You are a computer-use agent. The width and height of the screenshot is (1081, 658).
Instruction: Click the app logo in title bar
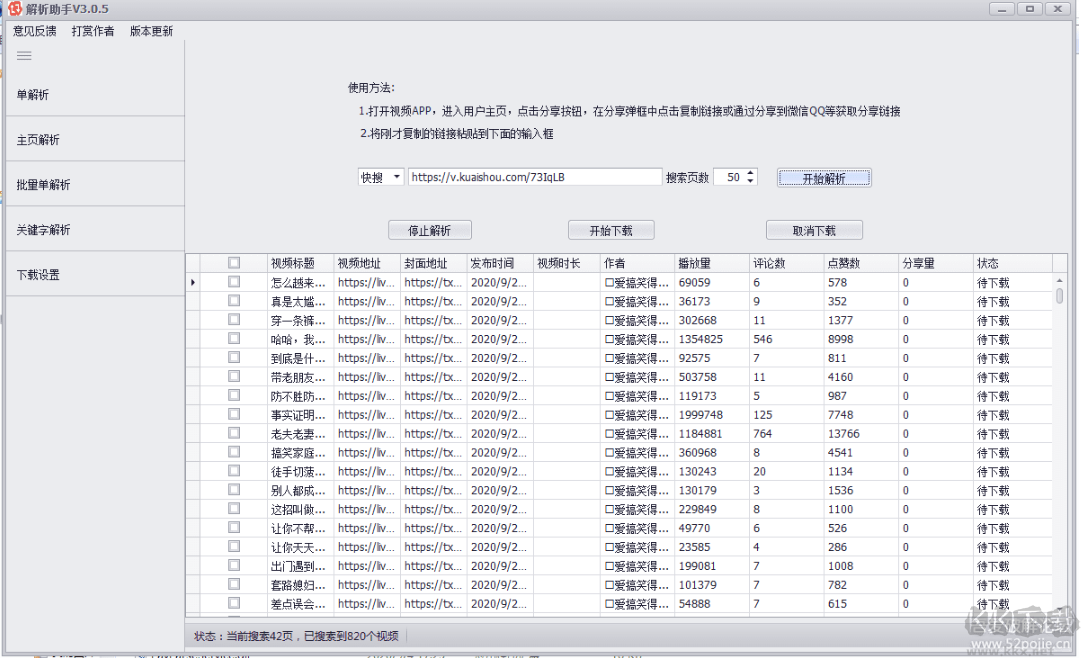14,9
